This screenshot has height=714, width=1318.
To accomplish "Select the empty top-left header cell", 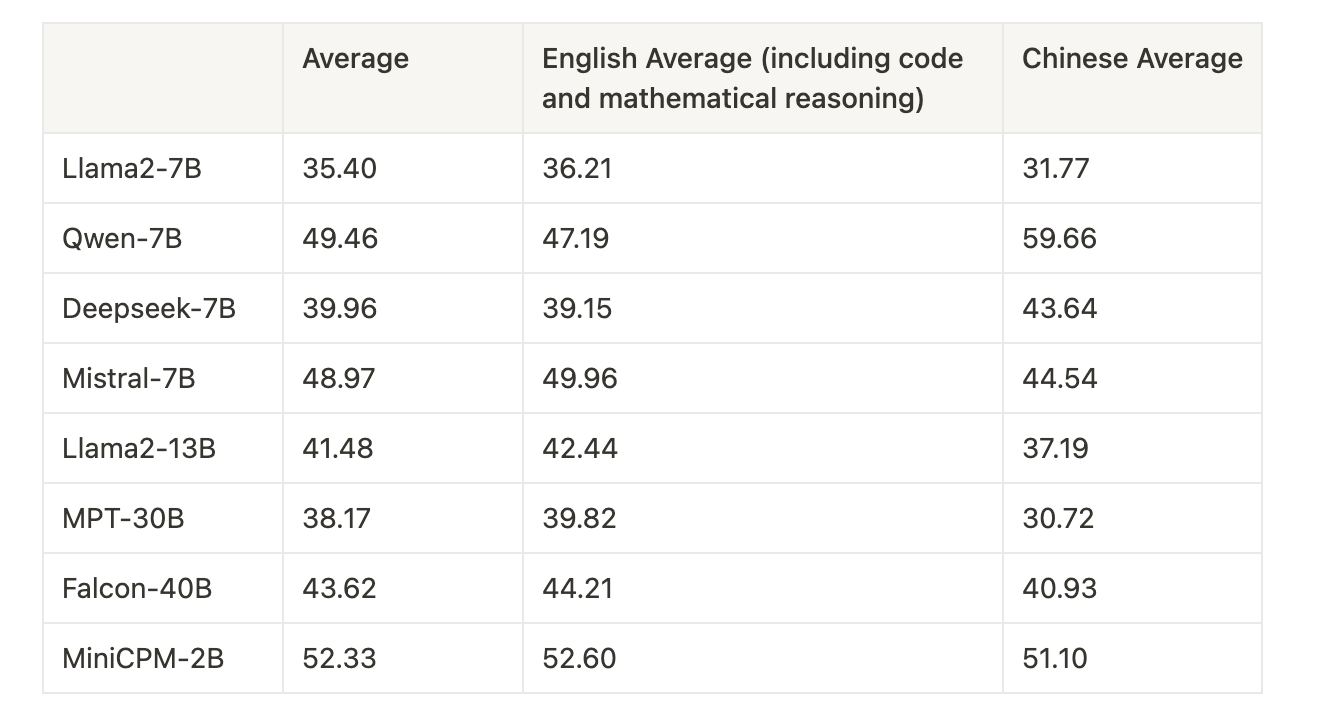I will 162,78.
